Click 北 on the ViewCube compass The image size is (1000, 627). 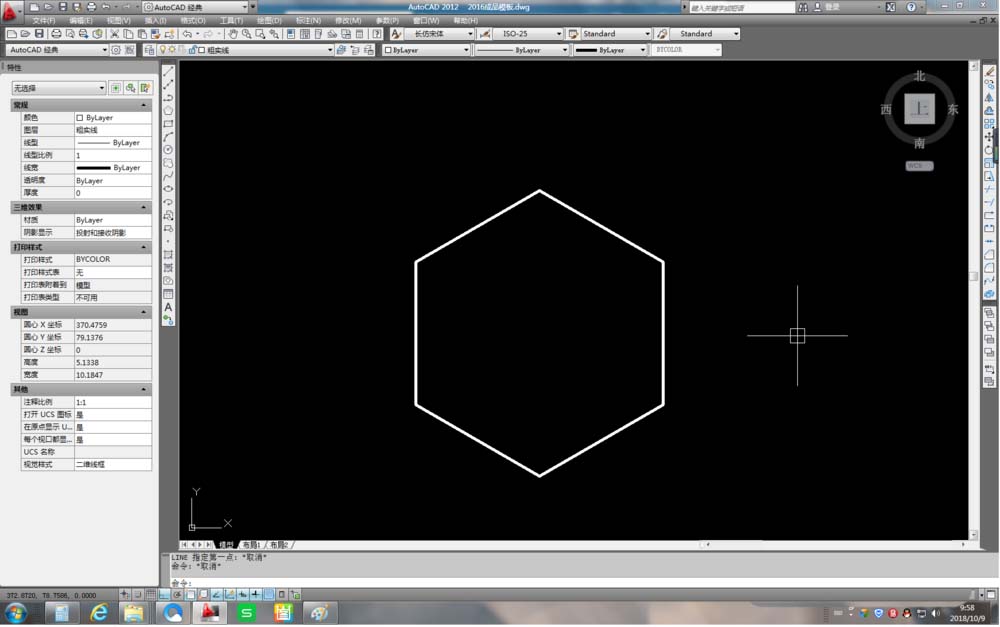tap(919, 76)
